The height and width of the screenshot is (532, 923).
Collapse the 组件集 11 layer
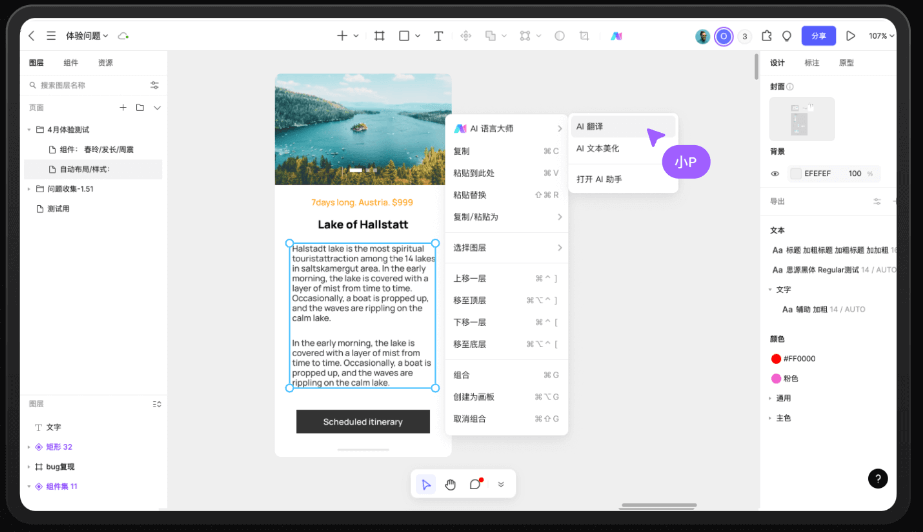[x=29, y=487]
